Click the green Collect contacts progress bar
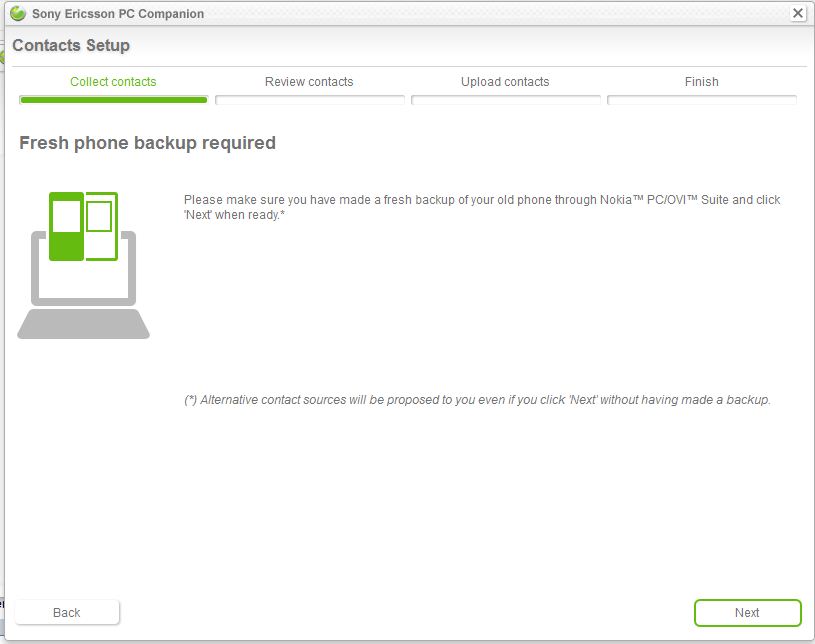815x644 pixels. coord(113,100)
